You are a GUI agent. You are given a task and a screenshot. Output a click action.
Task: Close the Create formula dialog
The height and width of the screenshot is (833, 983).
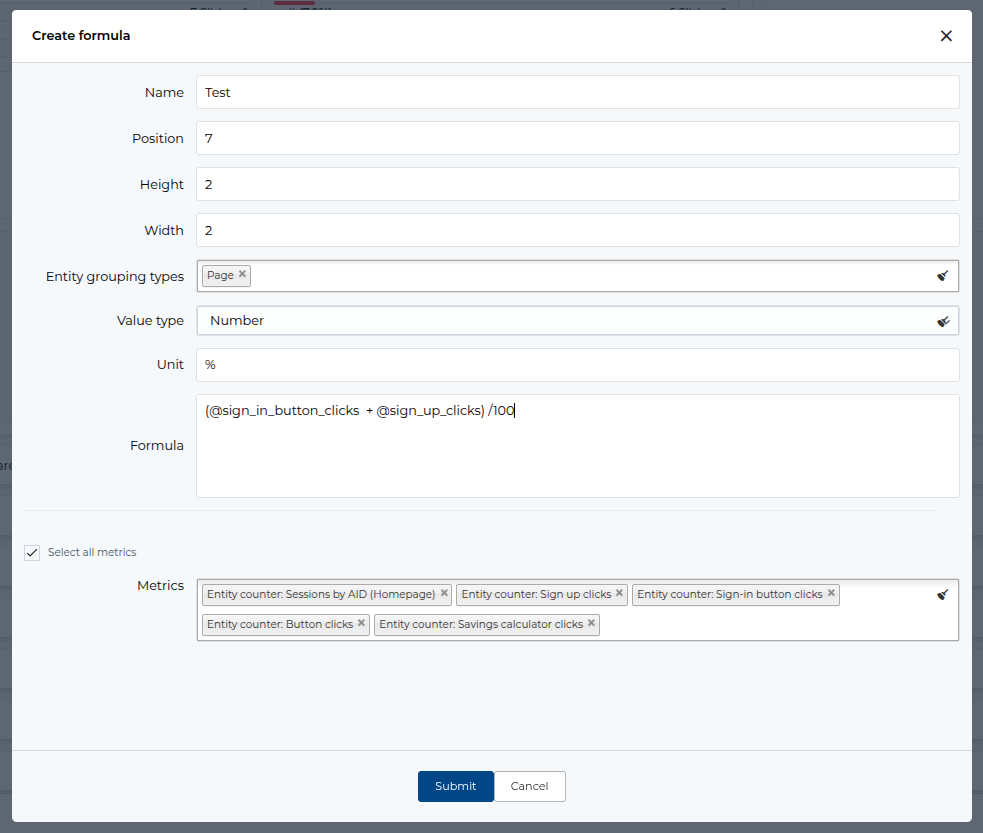click(x=945, y=36)
